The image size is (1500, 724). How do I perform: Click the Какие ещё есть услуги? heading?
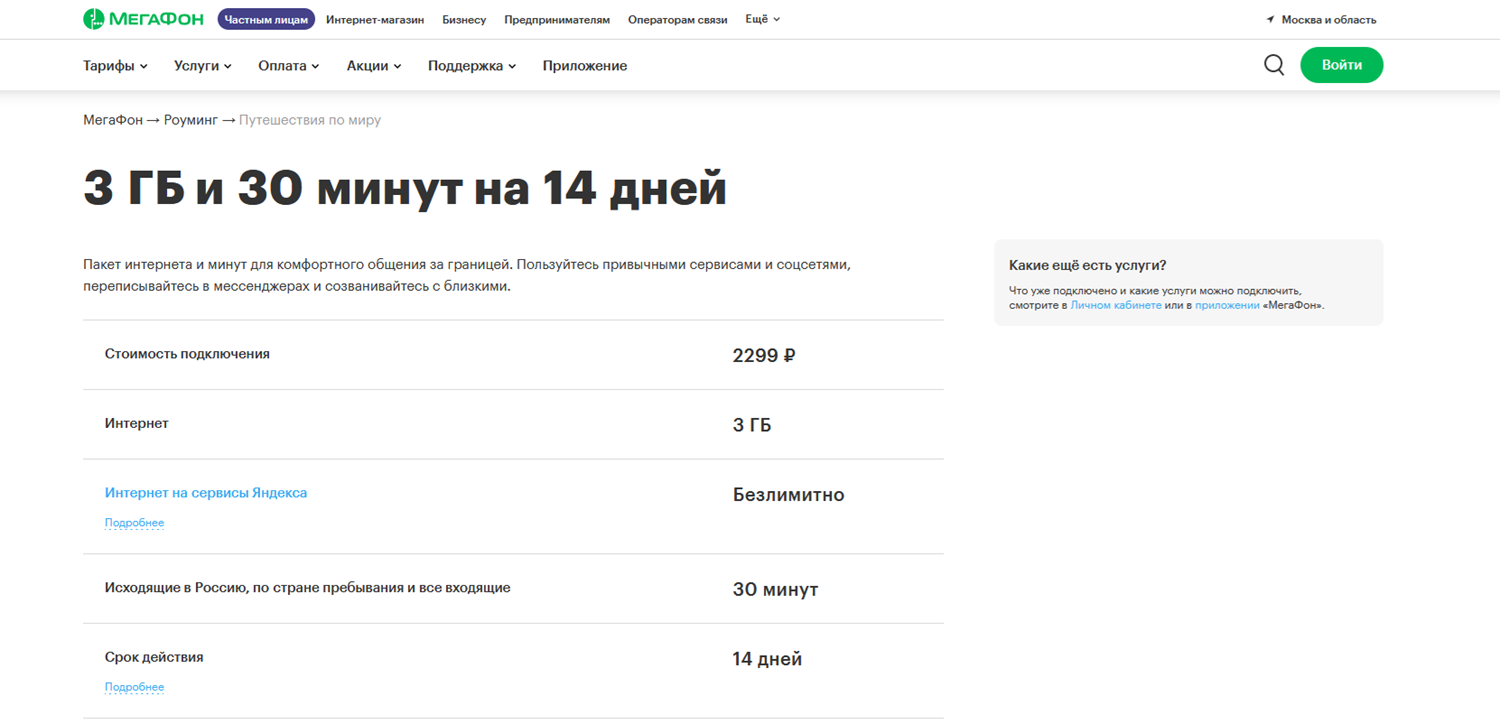point(1088,265)
